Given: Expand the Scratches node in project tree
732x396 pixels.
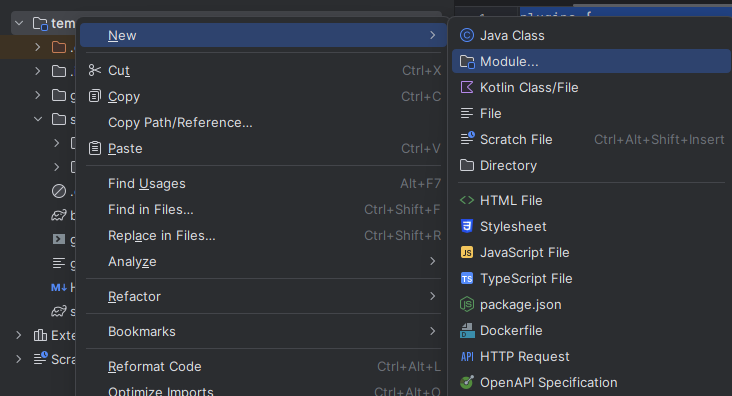Looking at the screenshot, I should 18,359.
